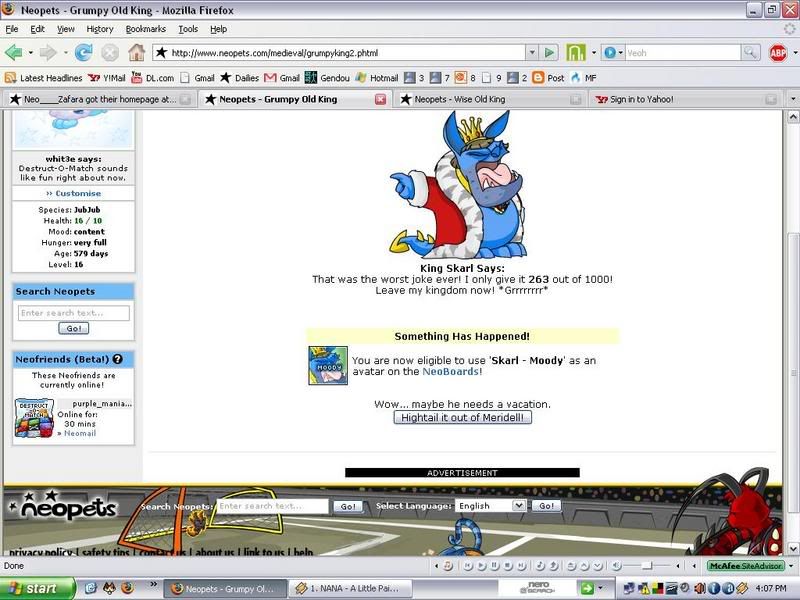Open the Y!Mail bookmark
This screenshot has width=800, height=600.
107,78
